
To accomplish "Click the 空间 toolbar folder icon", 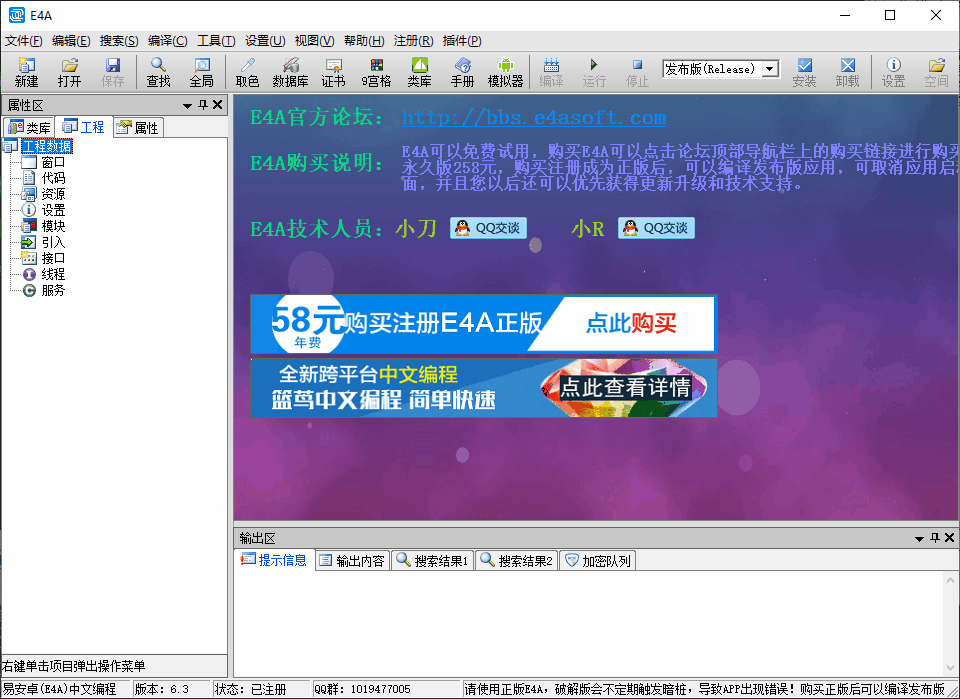I will pos(936,72).
